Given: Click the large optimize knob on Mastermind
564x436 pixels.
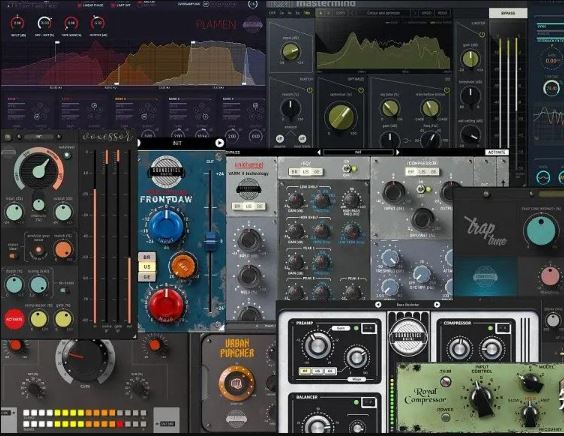Looking at the screenshot, I should coord(340,117).
